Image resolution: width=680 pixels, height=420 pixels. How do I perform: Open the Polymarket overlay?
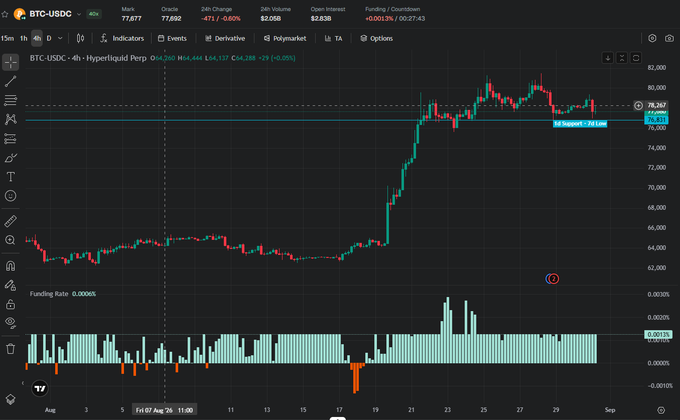pos(285,38)
